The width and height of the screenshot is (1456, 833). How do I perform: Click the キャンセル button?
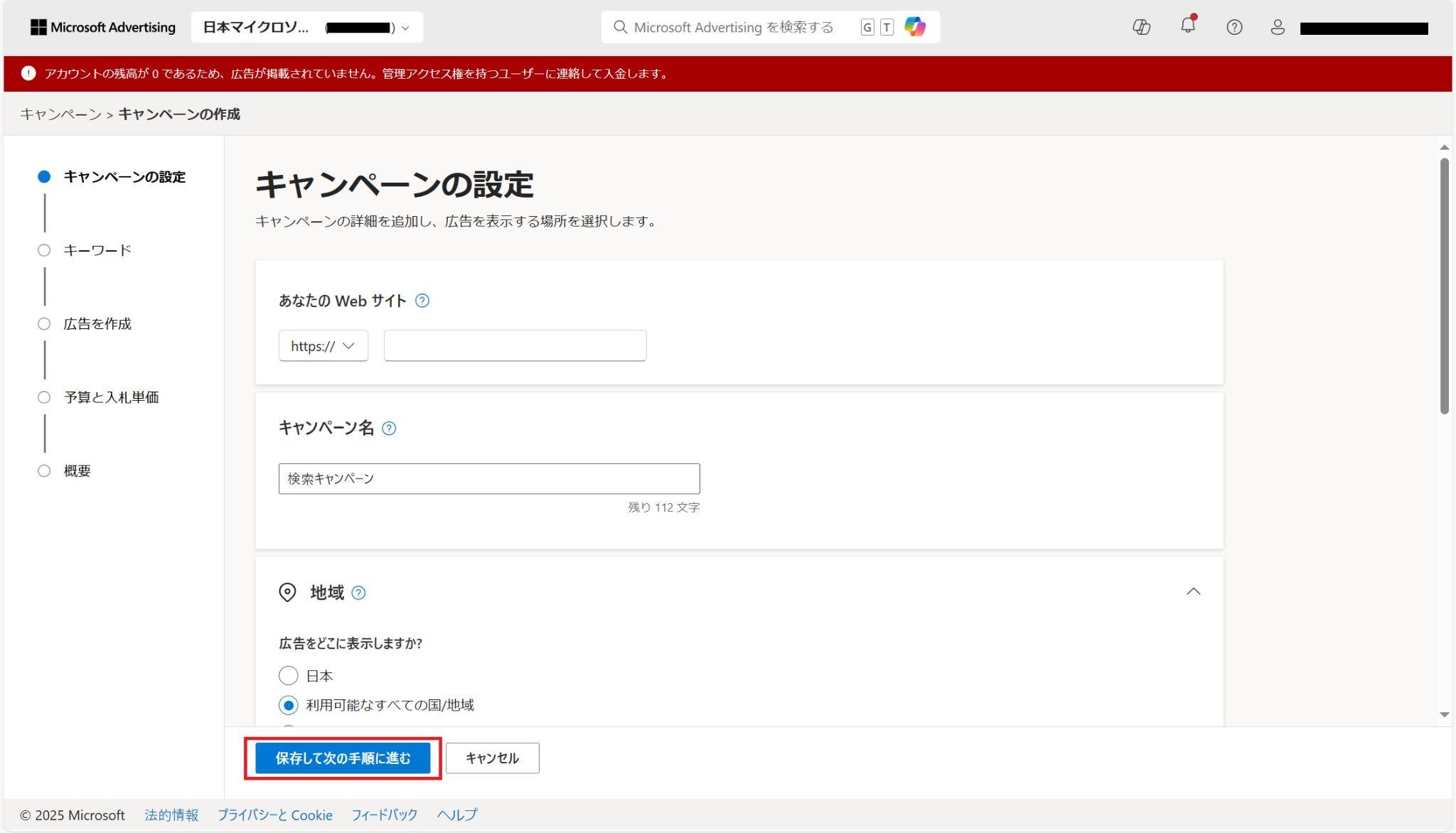pyautogui.click(x=492, y=758)
